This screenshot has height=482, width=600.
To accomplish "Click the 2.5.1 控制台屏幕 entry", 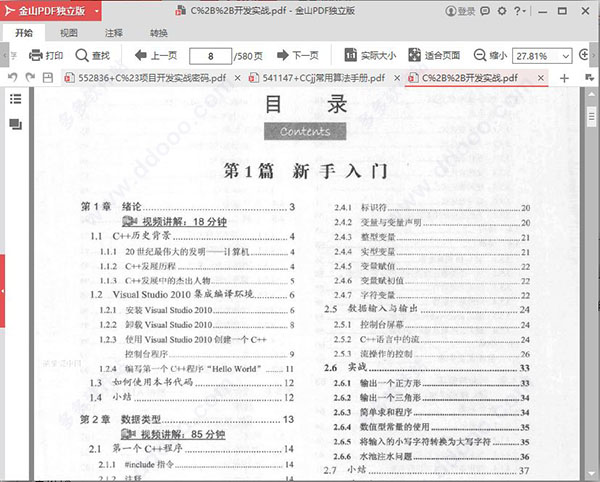I will click(x=432, y=325).
